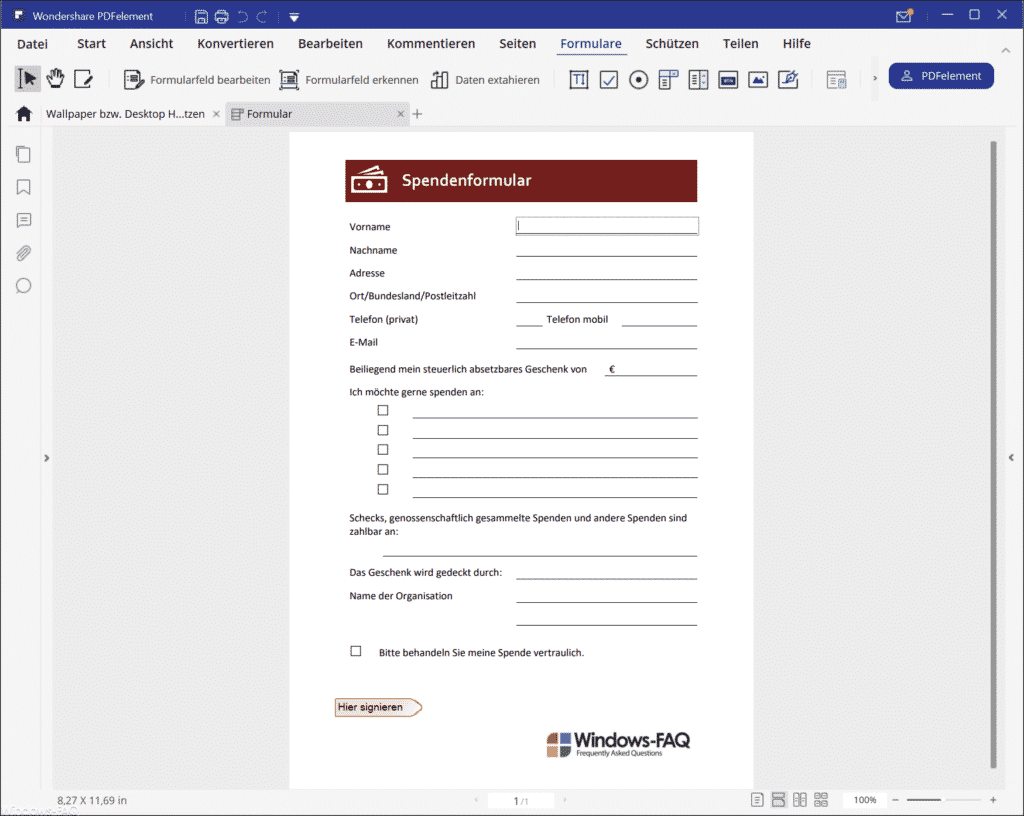This screenshot has height=816, width=1024.
Task: Switch to the Seiten tab
Action: [517, 44]
